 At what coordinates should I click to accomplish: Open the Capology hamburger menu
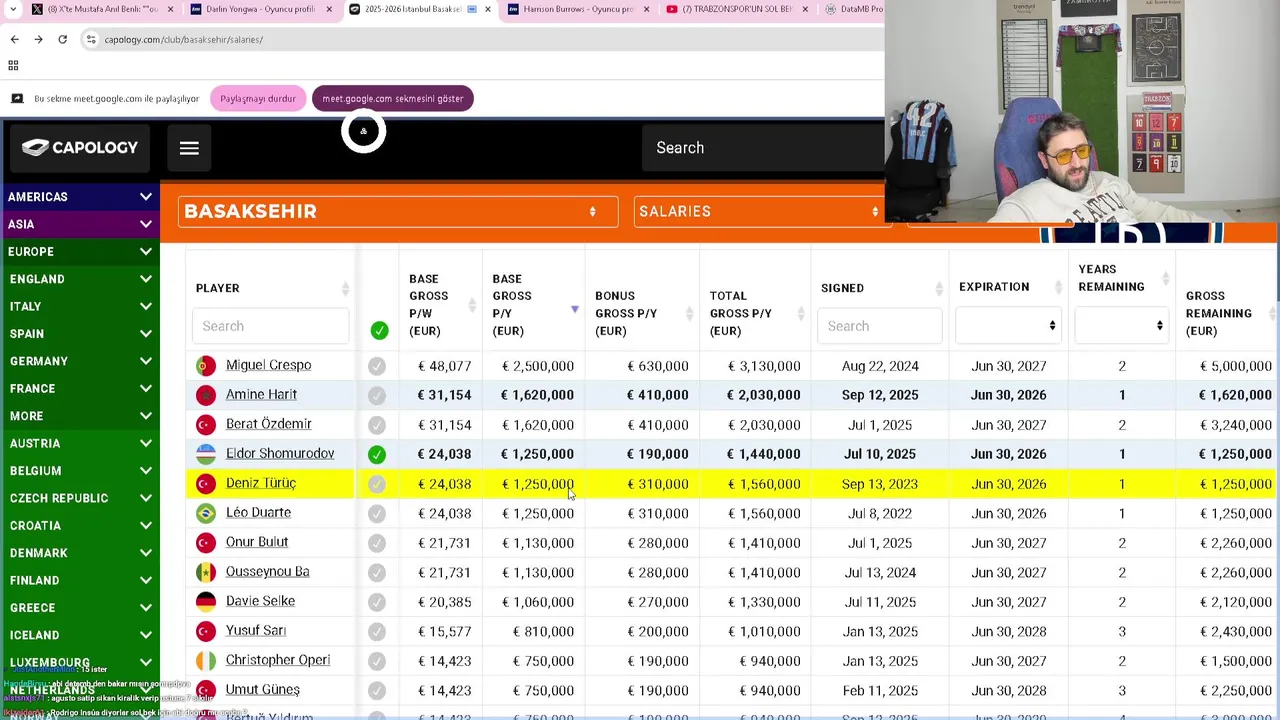pos(189,148)
